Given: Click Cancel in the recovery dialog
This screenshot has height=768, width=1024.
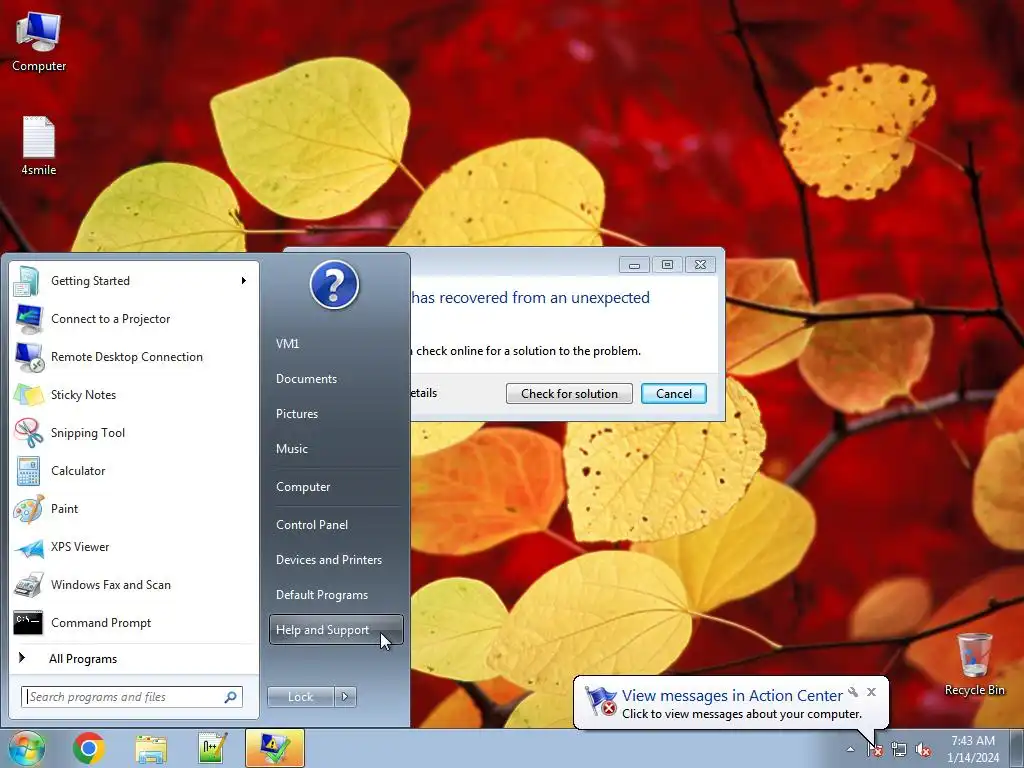Looking at the screenshot, I should (673, 394).
